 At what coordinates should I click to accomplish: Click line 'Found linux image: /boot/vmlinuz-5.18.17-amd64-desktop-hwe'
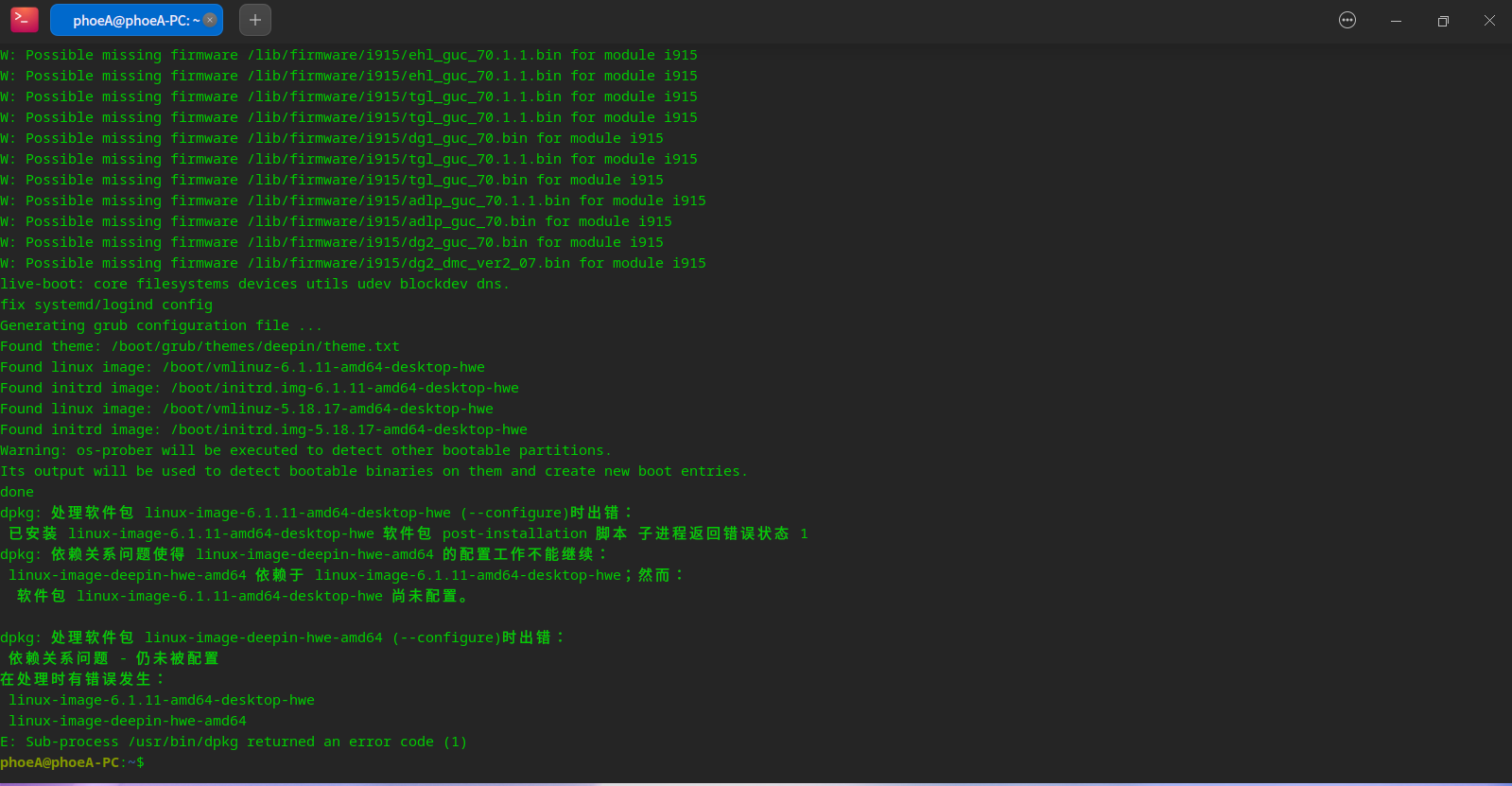247,409
